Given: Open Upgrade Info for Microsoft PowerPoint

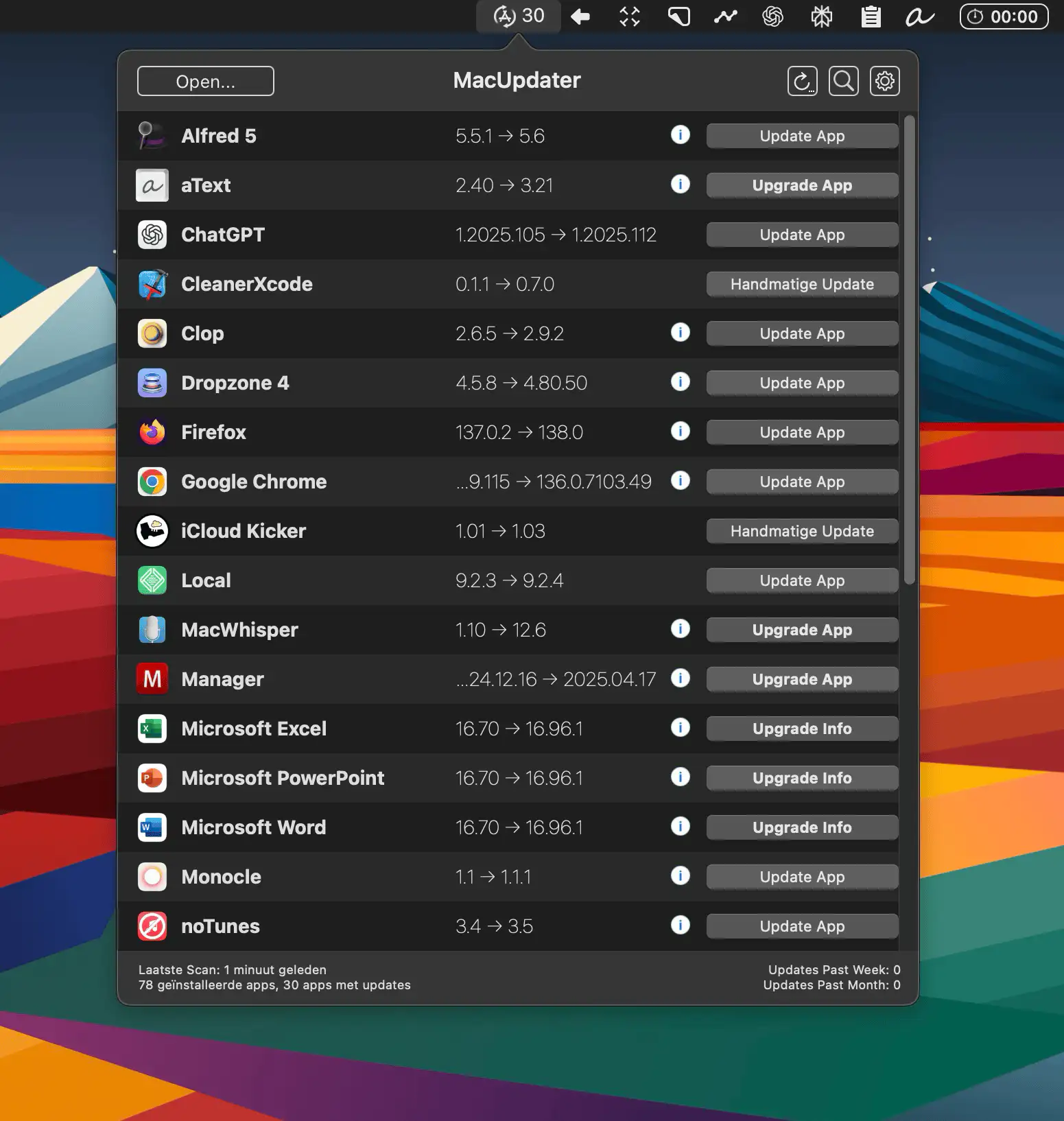Looking at the screenshot, I should [x=802, y=778].
